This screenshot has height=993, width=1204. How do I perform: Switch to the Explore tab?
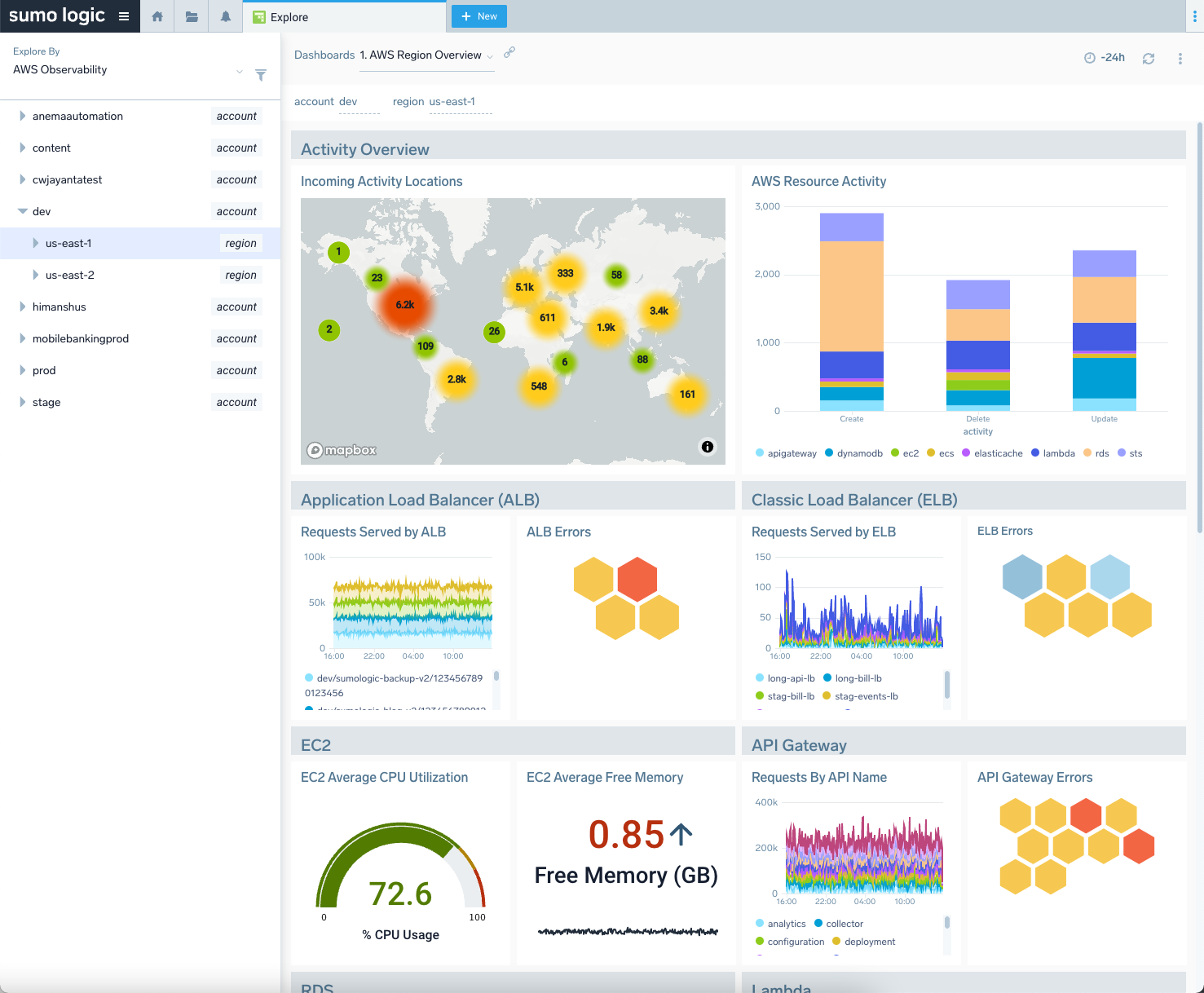[344, 16]
